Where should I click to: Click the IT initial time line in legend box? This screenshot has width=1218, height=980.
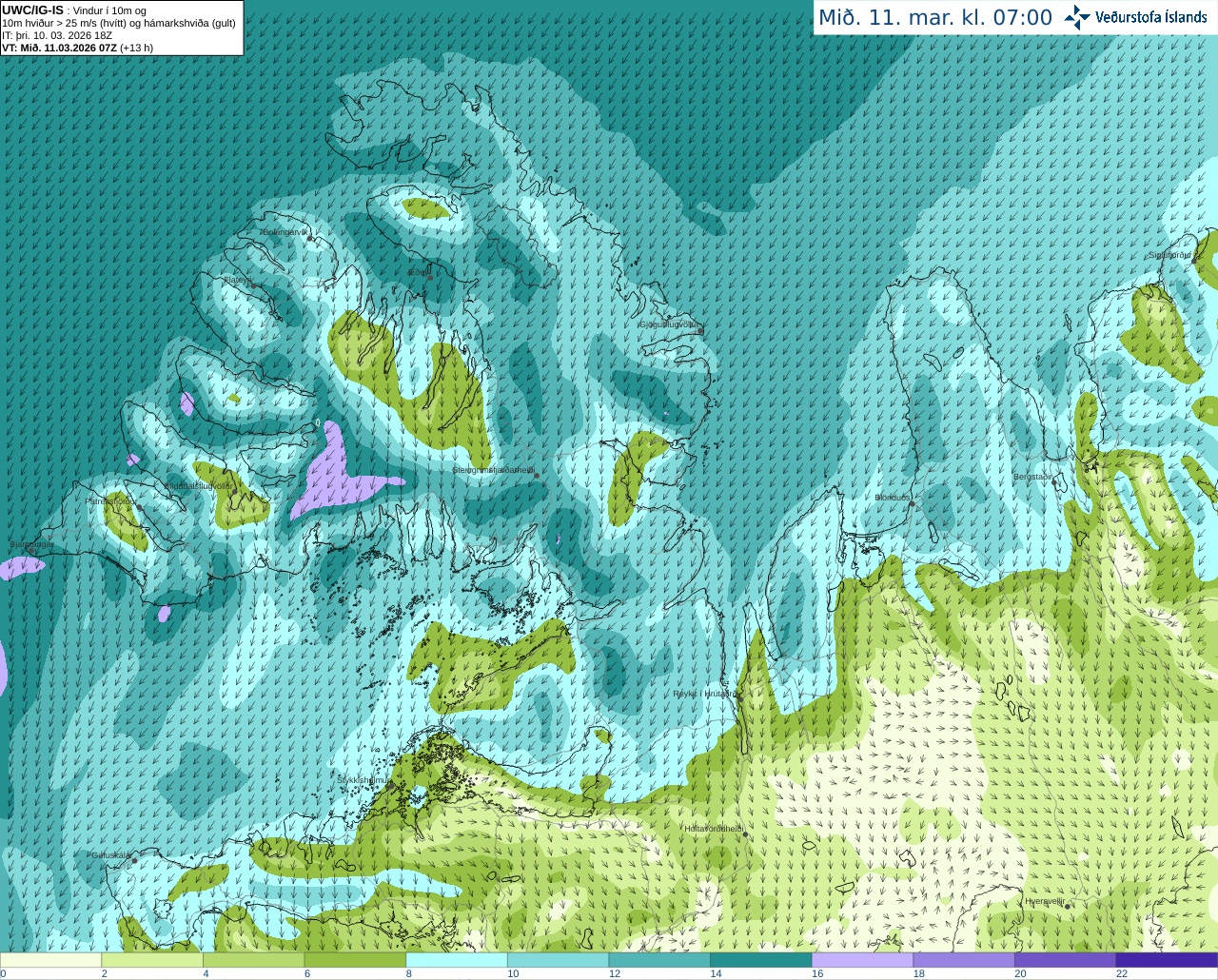pos(57,35)
